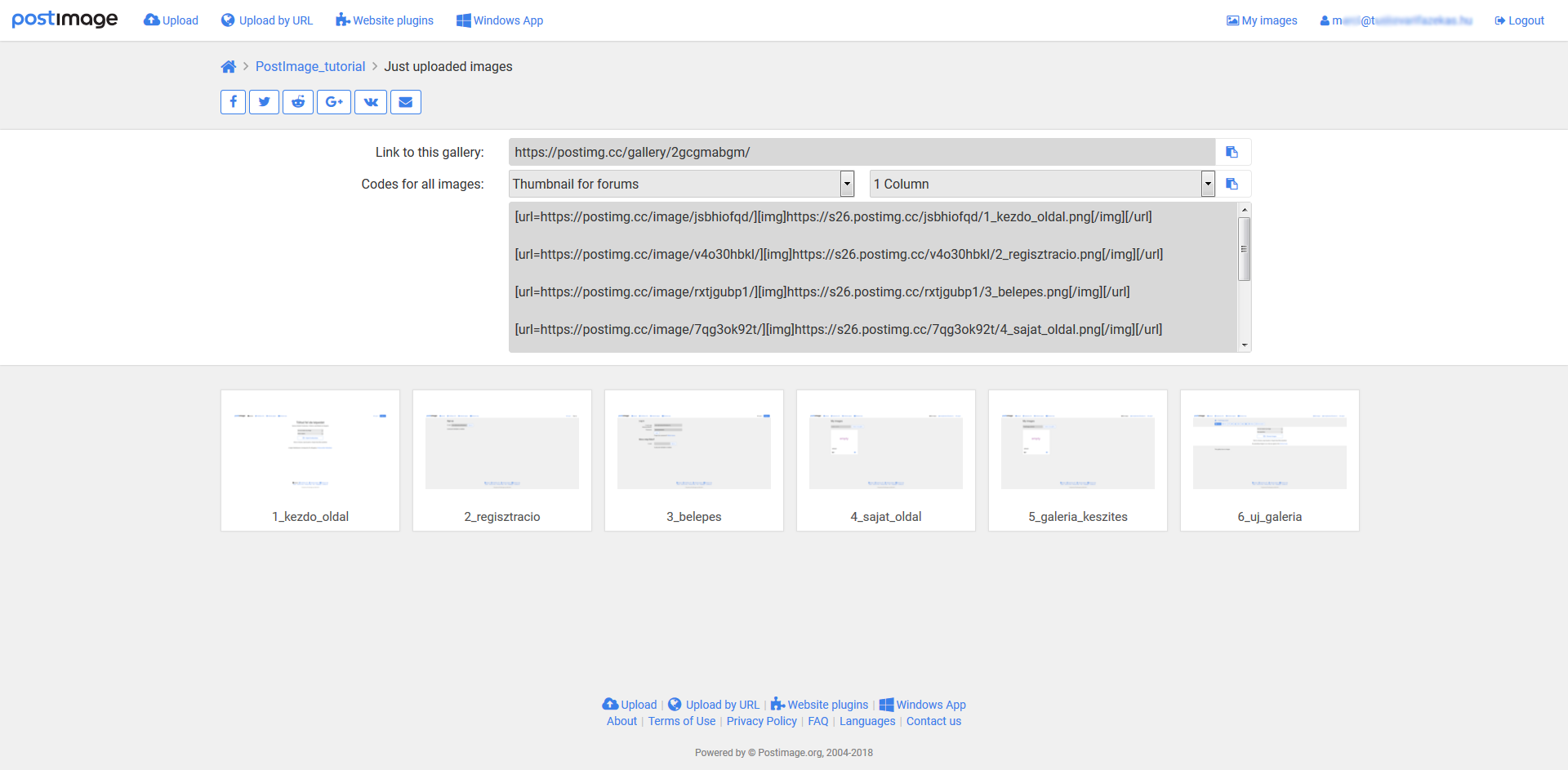Open the user account email menu
1568x770 pixels.
coord(1396,20)
